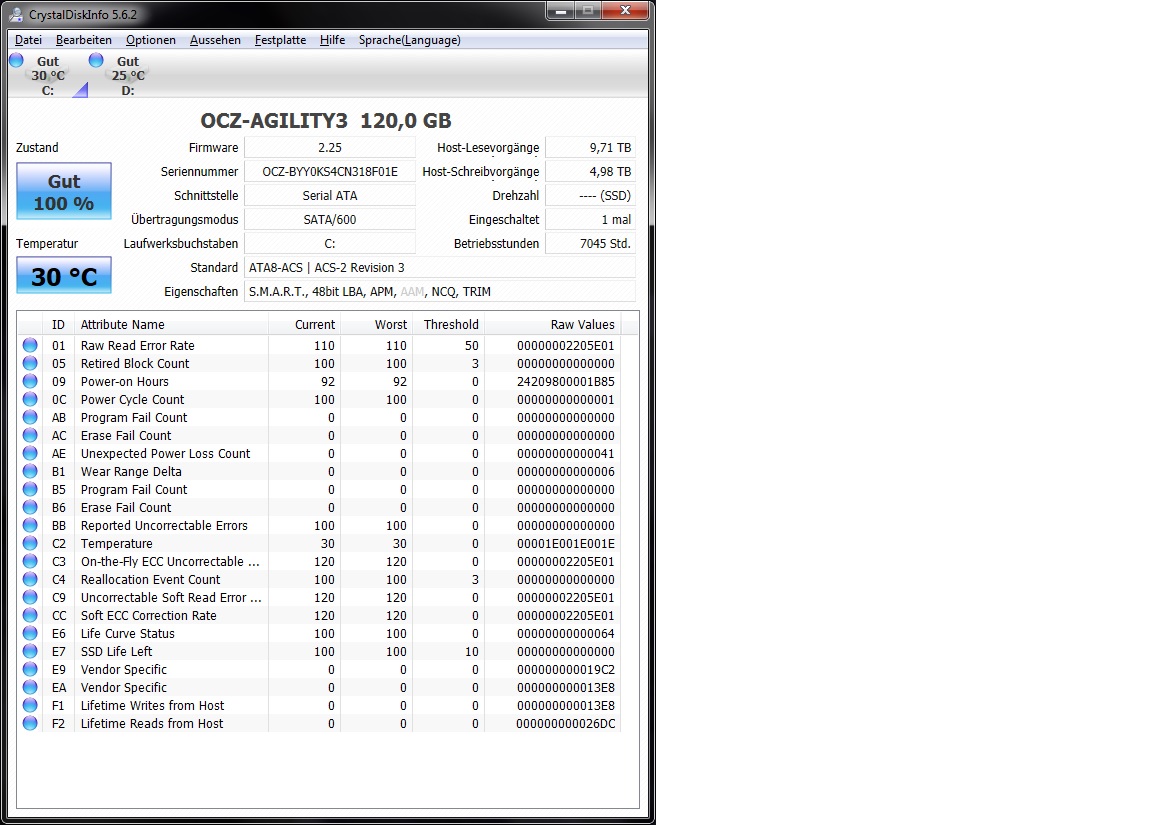Click status orb of Raw Read Error Rate
This screenshot has height=825, width=1152.
pyautogui.click(x=30, y=345)
